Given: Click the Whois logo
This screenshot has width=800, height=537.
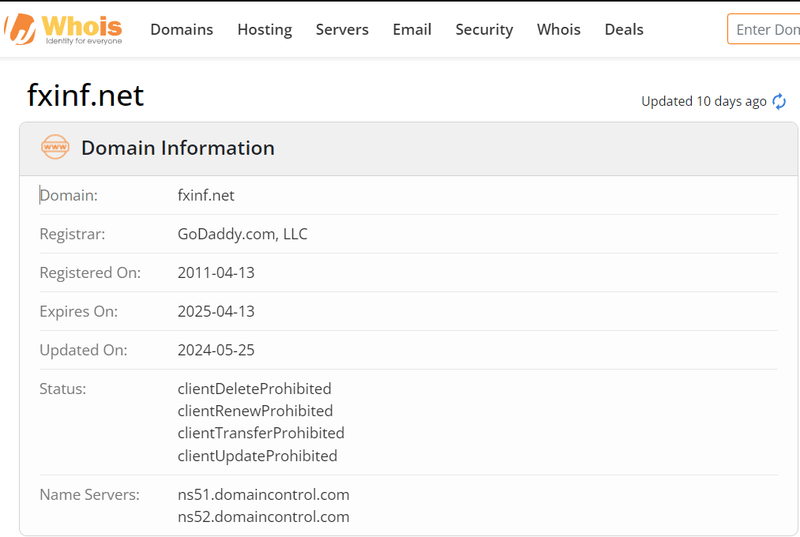Looking at the screenshot, I should (x=63, y=30).
